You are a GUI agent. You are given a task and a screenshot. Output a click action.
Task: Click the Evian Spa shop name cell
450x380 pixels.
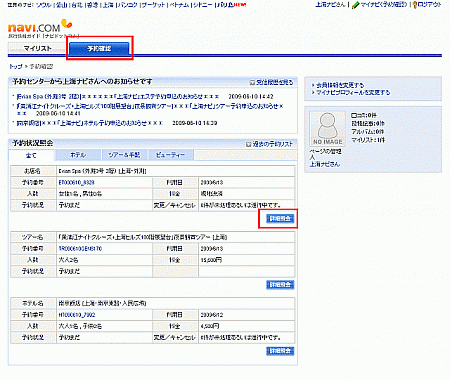tap(176, 171)
